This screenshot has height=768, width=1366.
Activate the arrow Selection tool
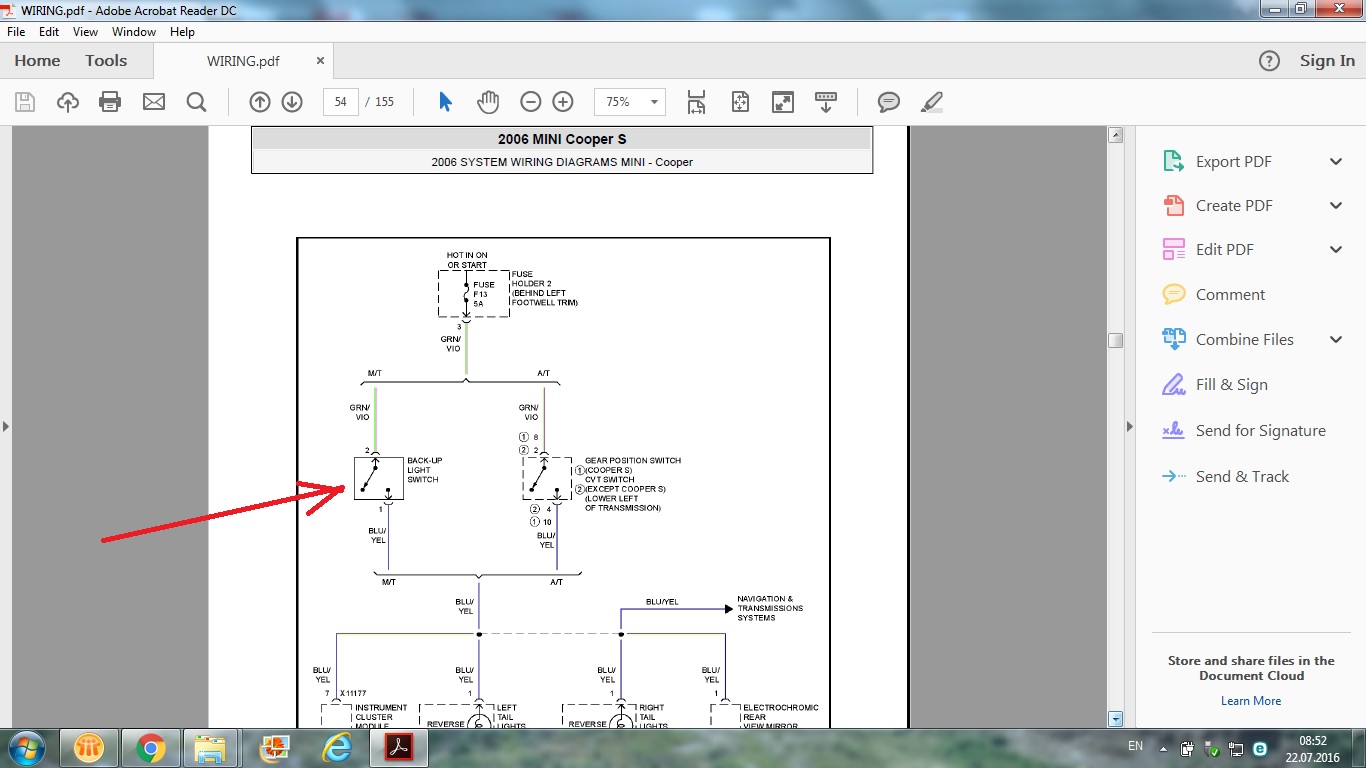click(446, 102)
